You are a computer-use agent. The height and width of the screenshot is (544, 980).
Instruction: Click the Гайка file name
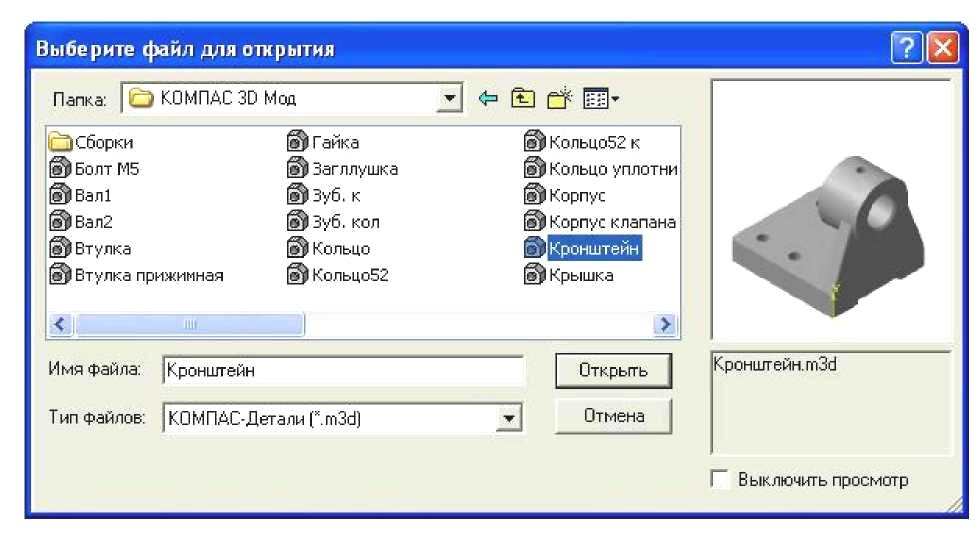(336, 143)
